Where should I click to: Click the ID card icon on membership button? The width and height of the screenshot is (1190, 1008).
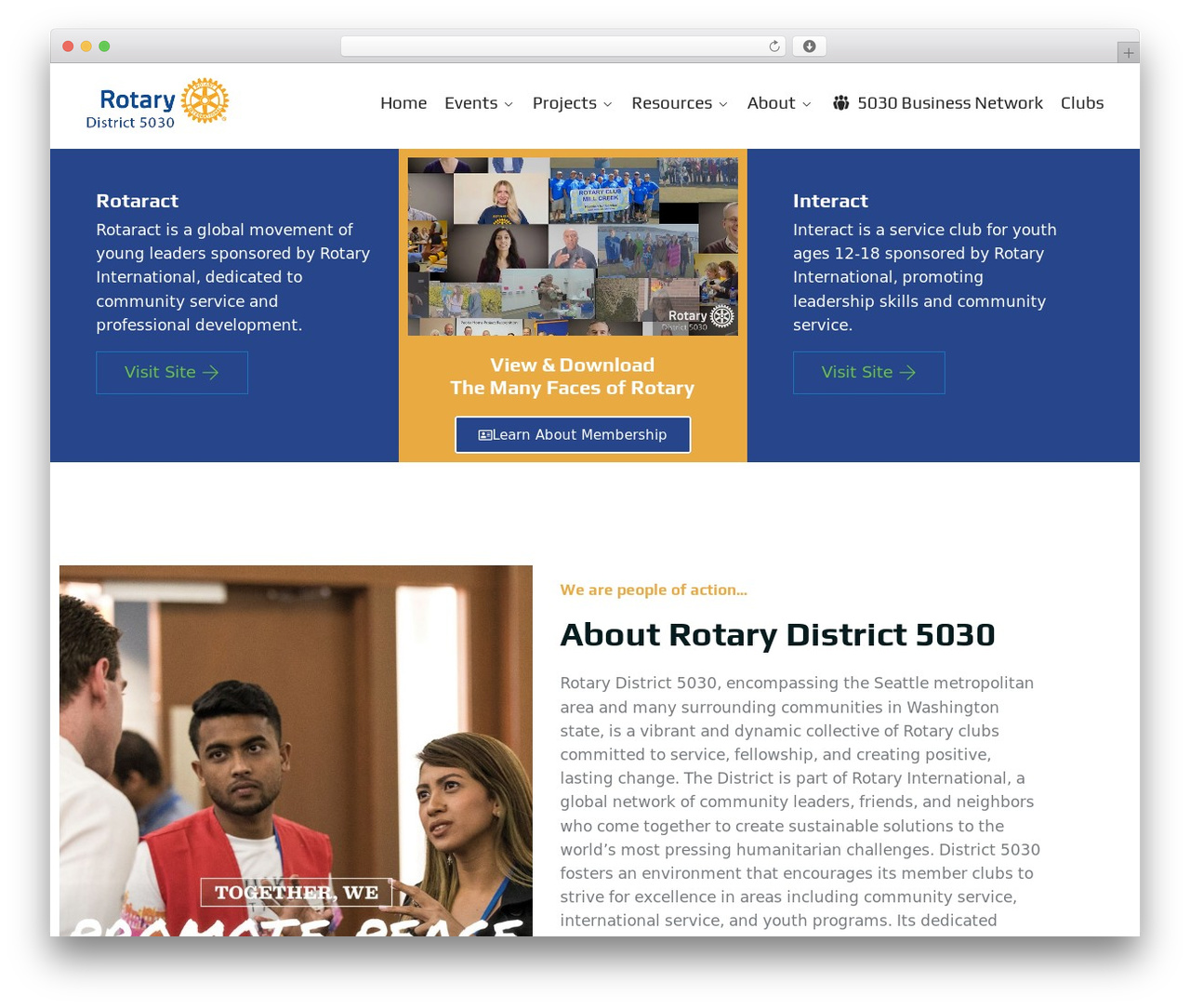(485, 435)
